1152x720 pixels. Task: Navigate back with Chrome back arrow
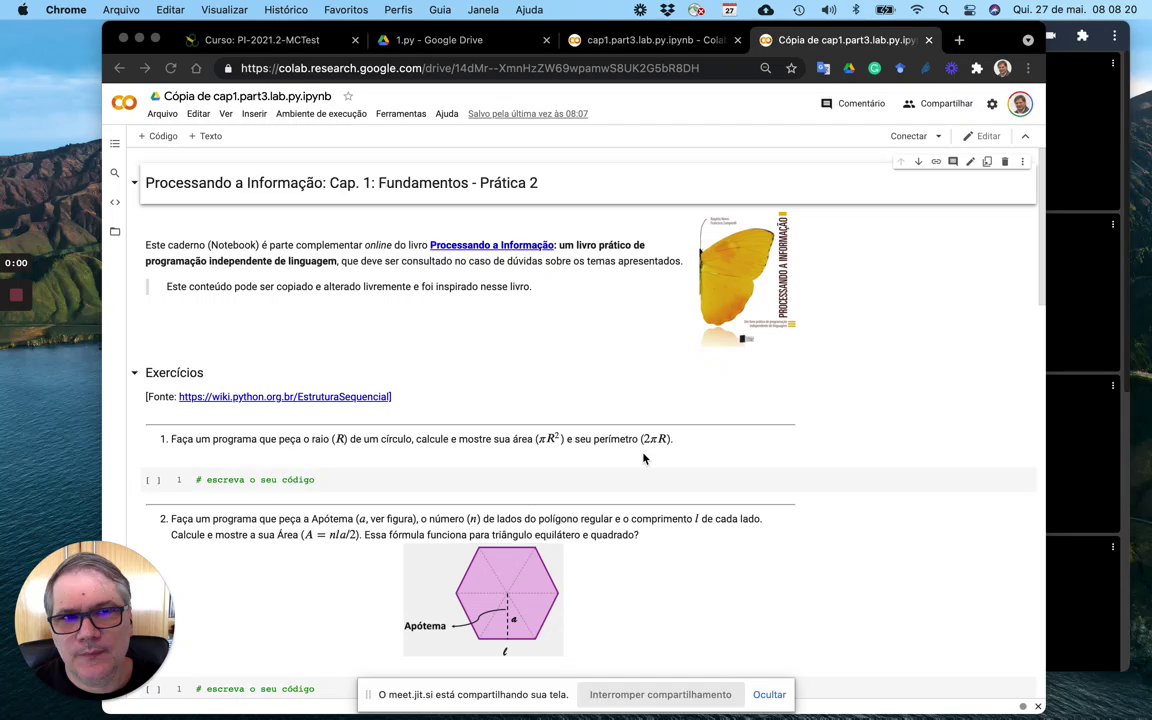tap(120, 68)
